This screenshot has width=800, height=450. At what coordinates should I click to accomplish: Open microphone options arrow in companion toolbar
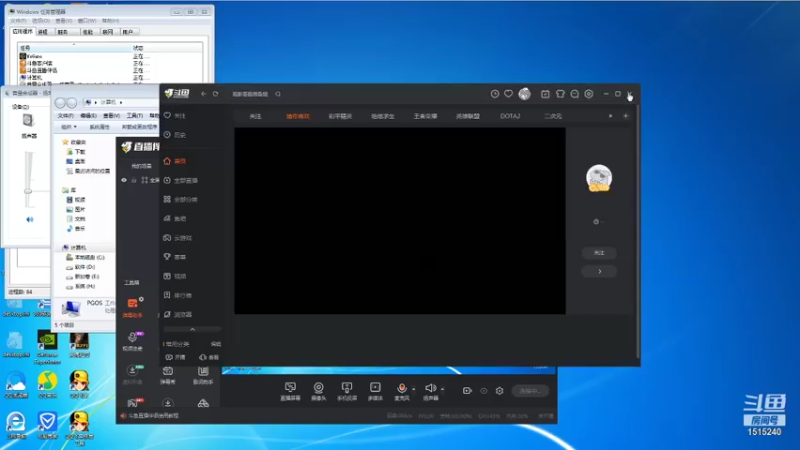coord(413,389)
